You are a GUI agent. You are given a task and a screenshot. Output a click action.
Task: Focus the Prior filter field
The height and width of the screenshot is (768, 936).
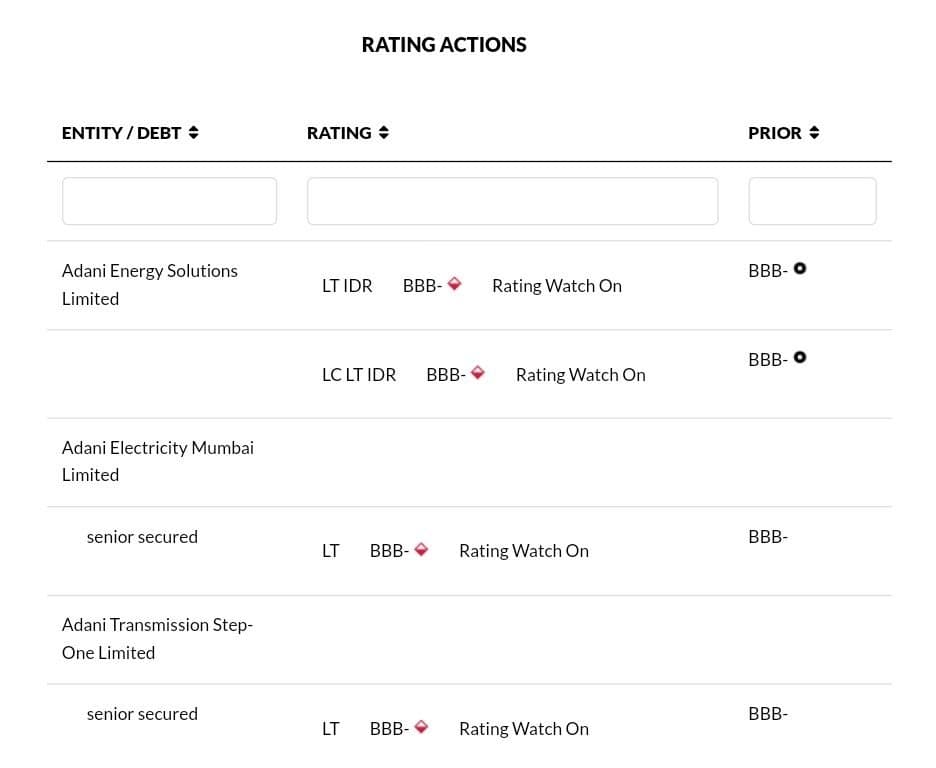pos(812,201)
